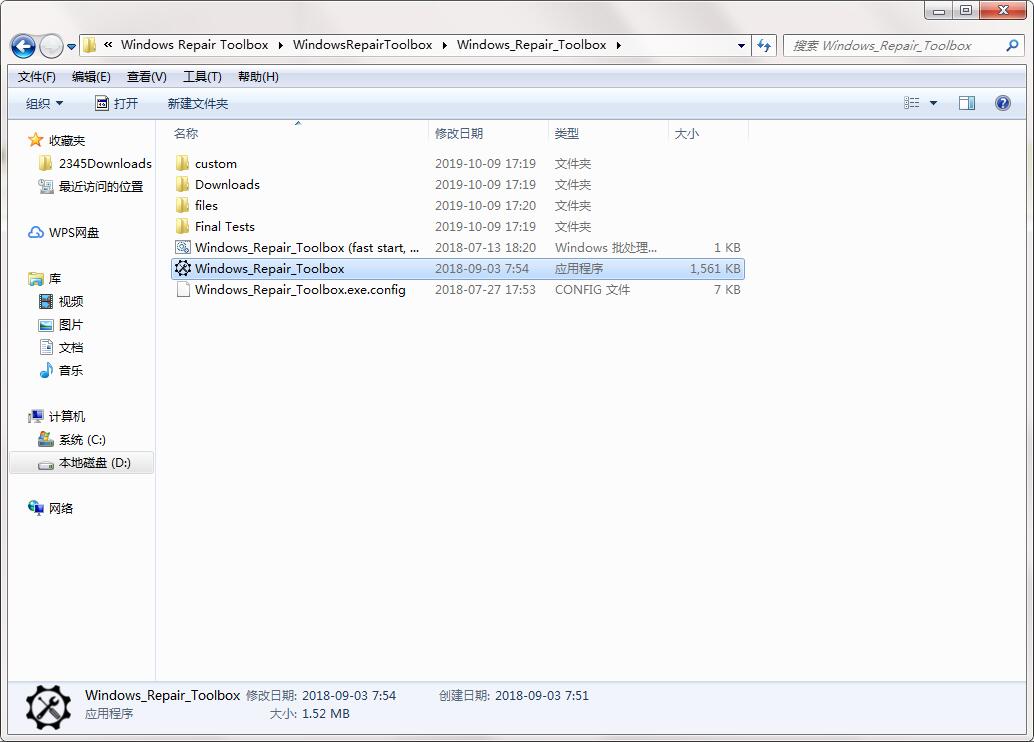The image size is (1034, 742).
Task: Select the fast start batch file icon
Action: coord(183,247)
